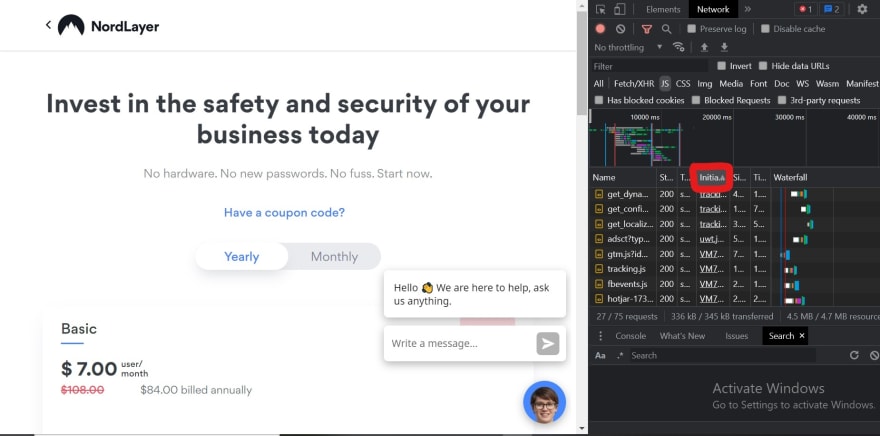The width and height of the screenshot is (880, 436).
Task: Select the hotjar-173... request row
Action: 734,299
